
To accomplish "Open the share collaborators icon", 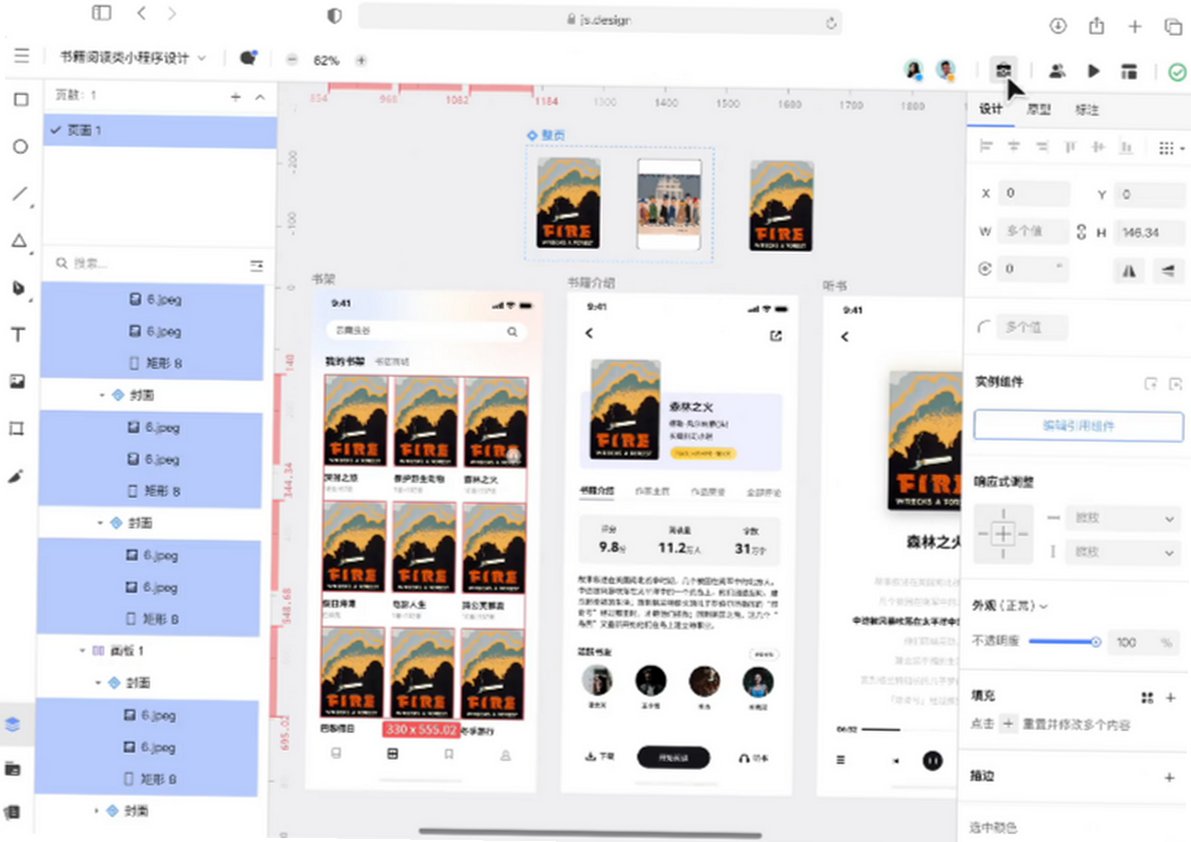I will [x=1057, y=71].
